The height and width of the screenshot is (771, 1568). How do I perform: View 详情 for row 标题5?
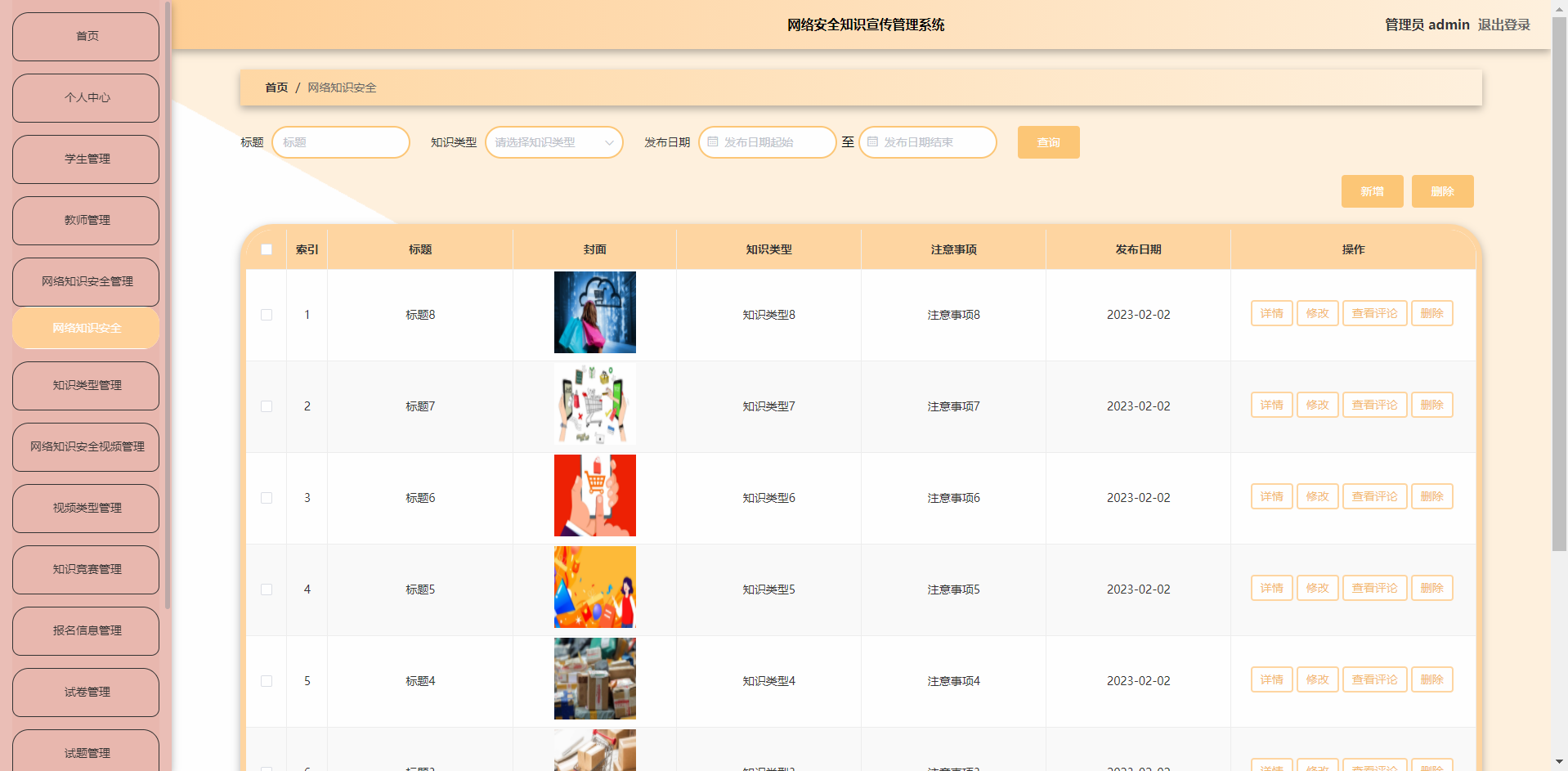(1271, 589)
